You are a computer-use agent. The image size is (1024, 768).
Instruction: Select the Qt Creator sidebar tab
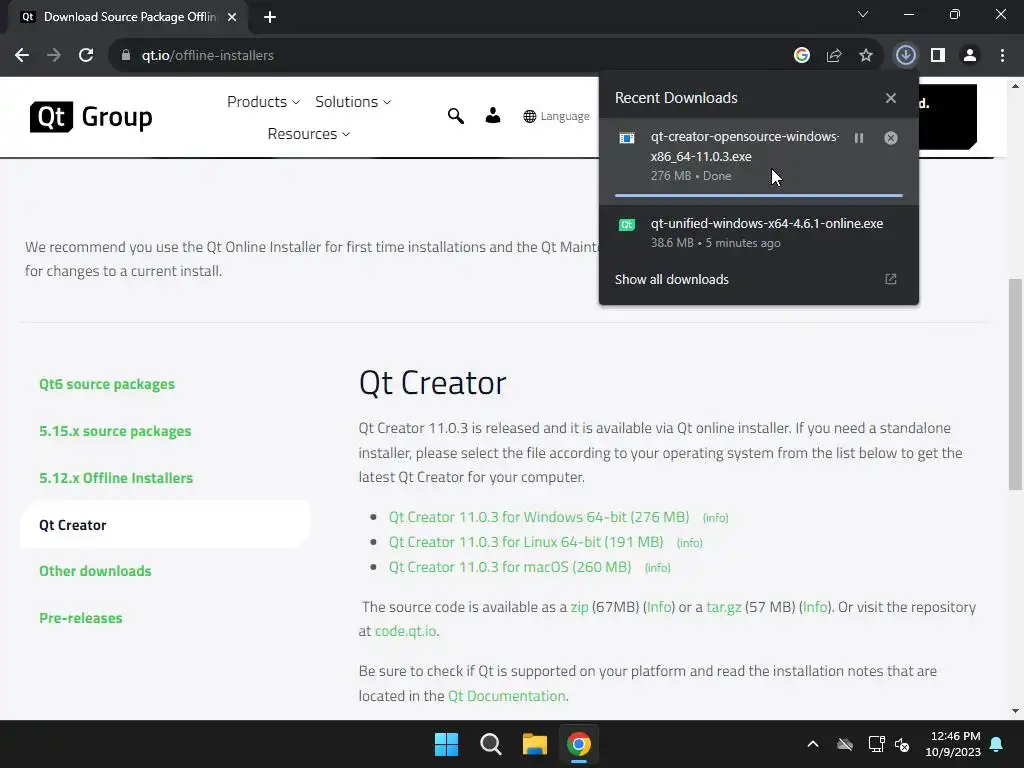(x=166, y=524)
